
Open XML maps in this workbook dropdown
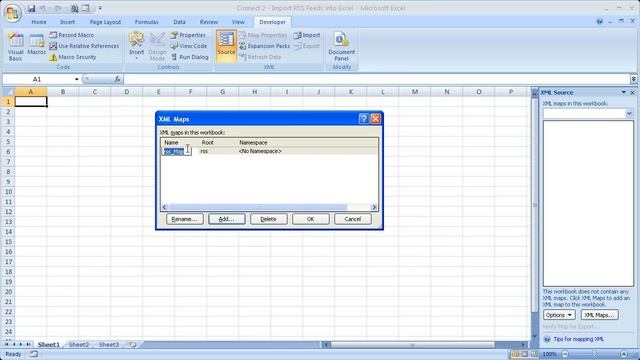pos(629,113)
